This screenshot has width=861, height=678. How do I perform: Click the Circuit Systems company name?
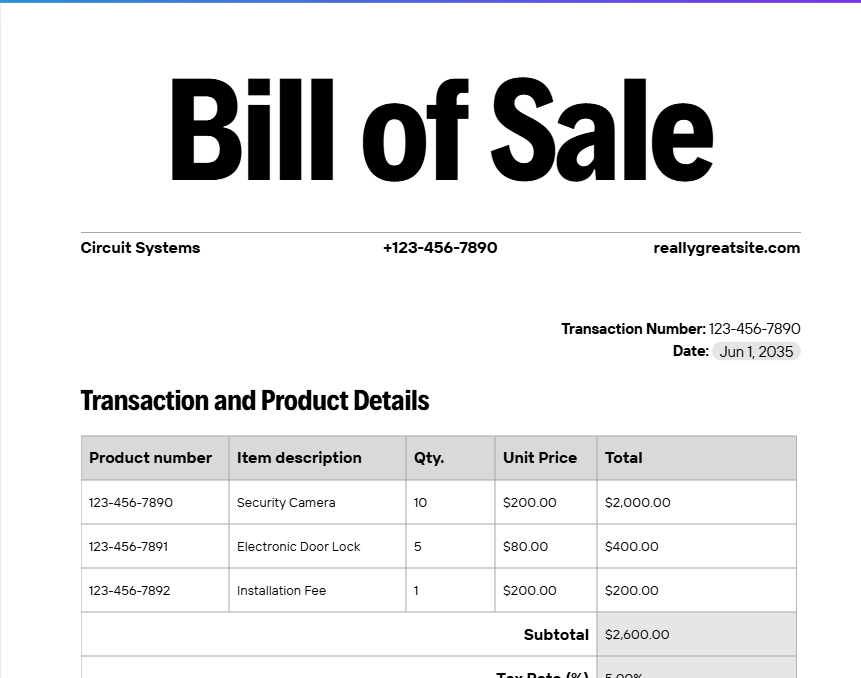pyautogui.click(x=140, y=248)
